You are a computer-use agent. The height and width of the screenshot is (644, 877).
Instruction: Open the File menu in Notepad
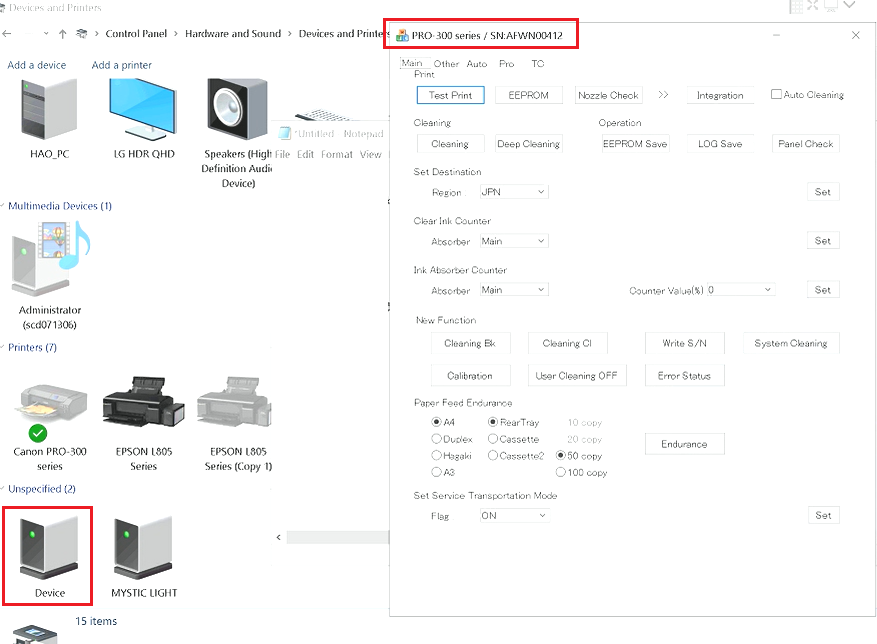pyautogui.click(x=282, y=154)
